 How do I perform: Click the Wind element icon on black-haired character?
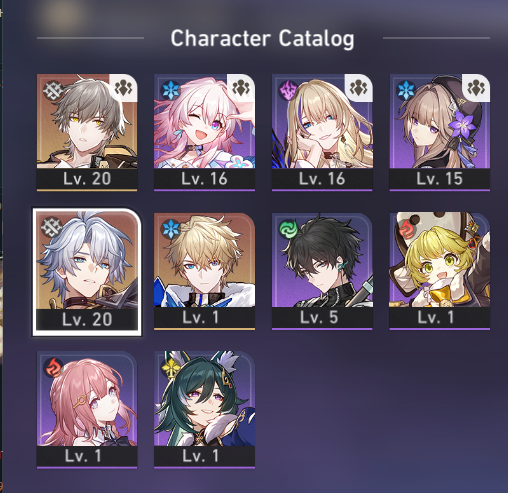pos(288,229)
